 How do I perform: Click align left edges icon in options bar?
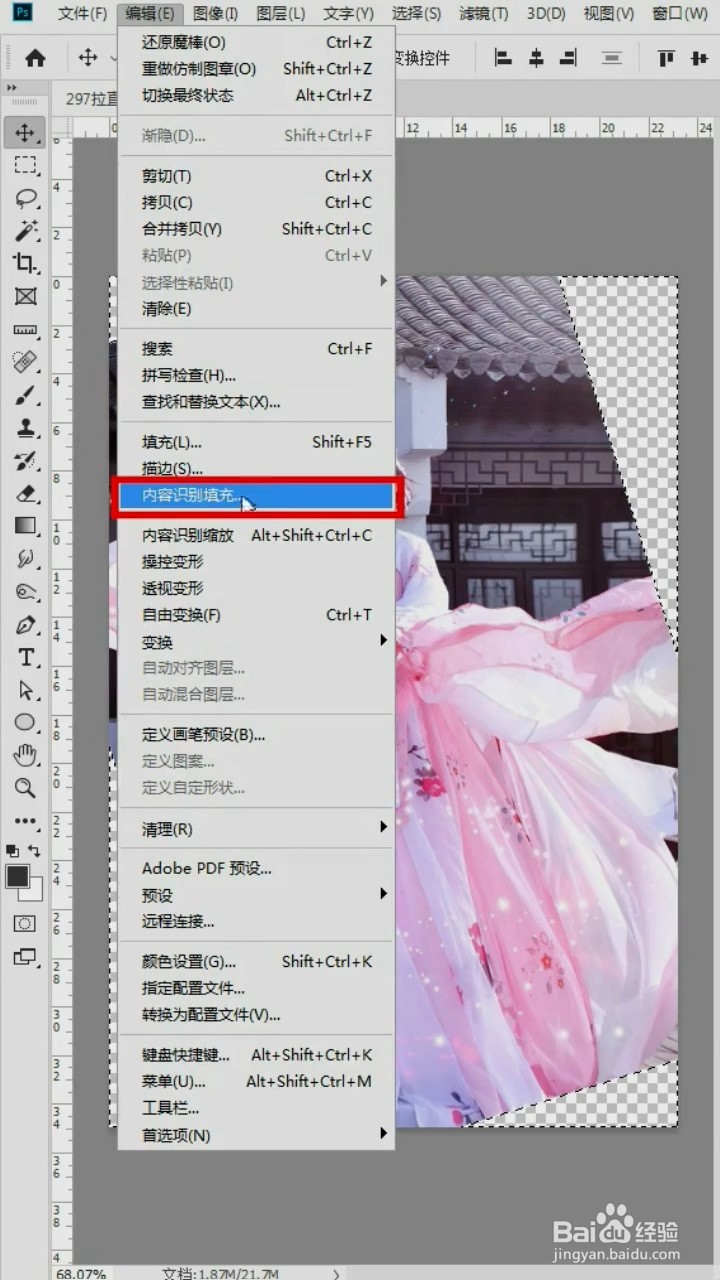pyautogui.click(x=503, y=58)
